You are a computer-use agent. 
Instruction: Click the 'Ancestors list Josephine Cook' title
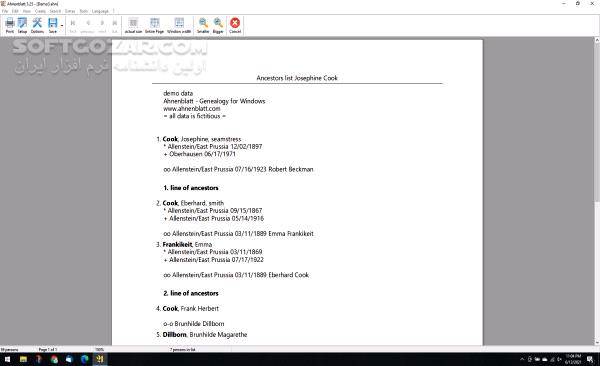click(x=297, y=78)
